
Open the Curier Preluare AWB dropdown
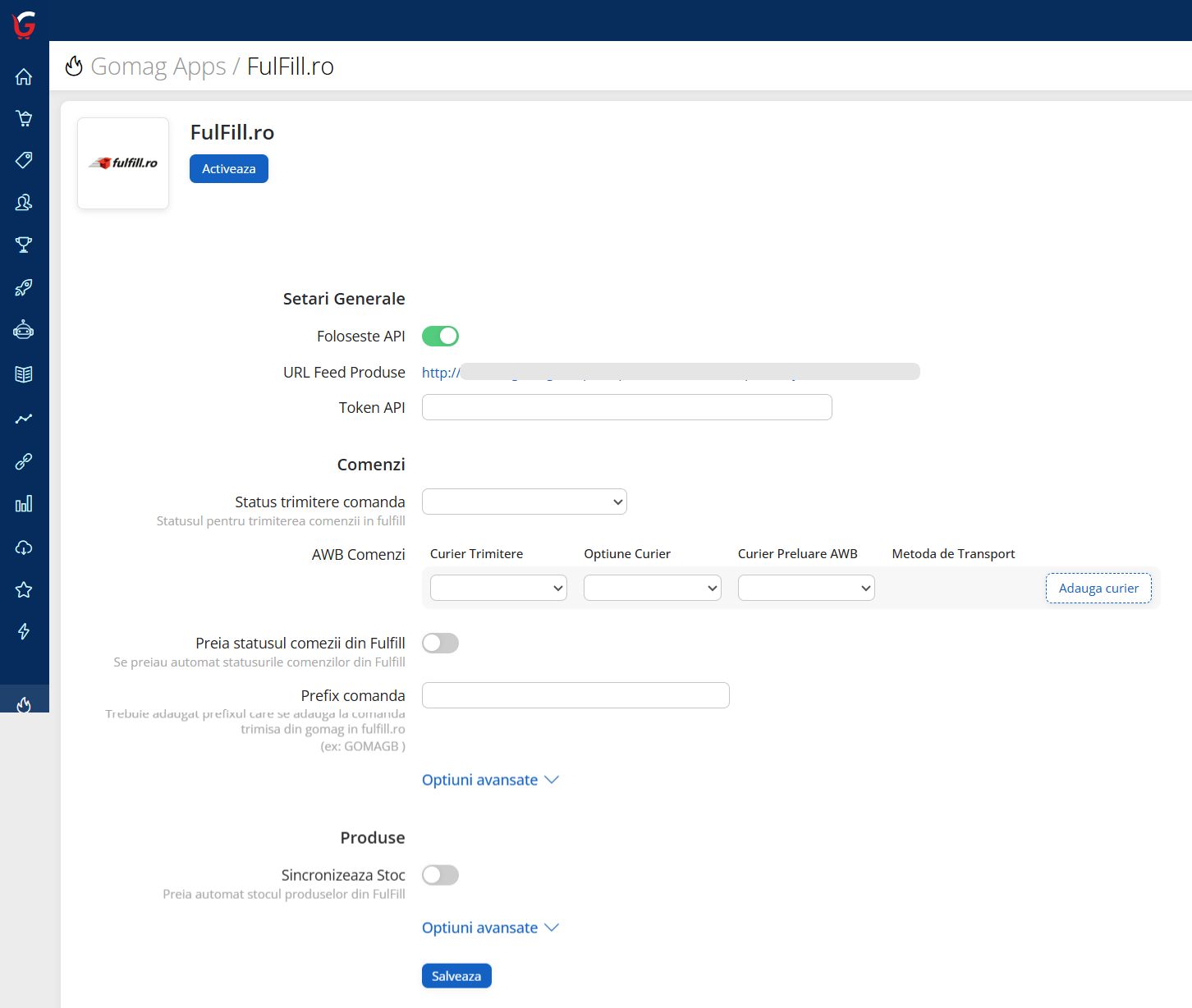click(806, 588)
